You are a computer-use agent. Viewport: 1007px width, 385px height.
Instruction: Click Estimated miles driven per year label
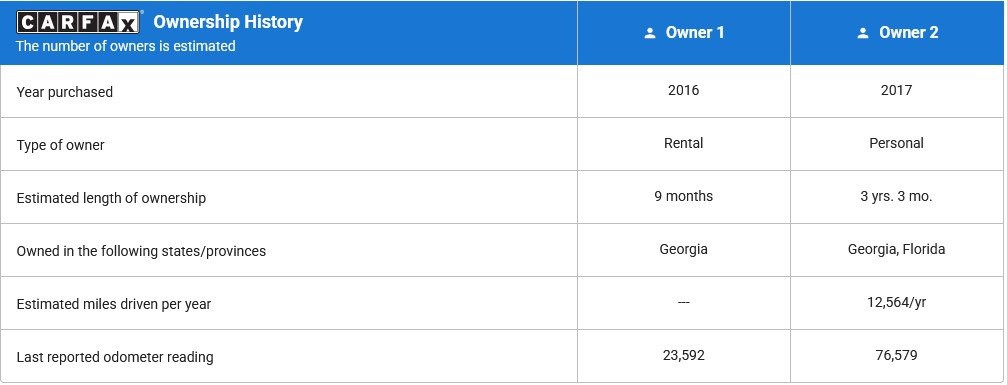[x=114, y=304]
